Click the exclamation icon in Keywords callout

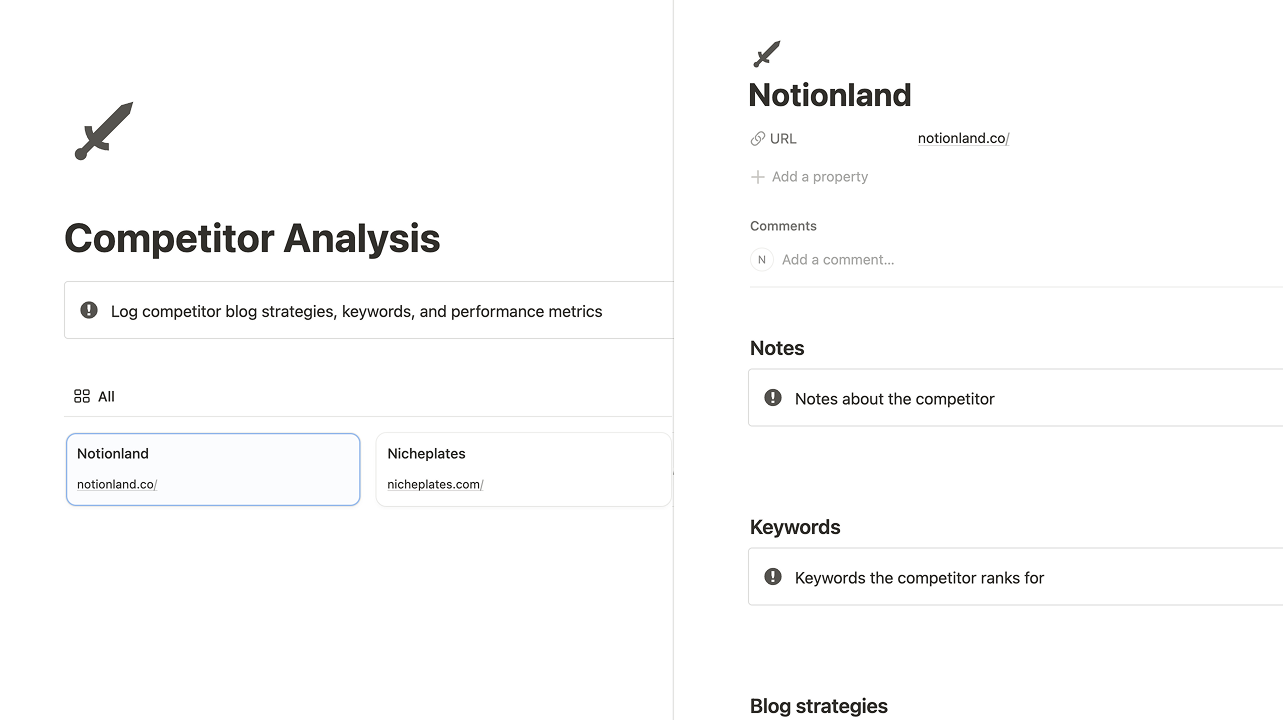point(773,577)
